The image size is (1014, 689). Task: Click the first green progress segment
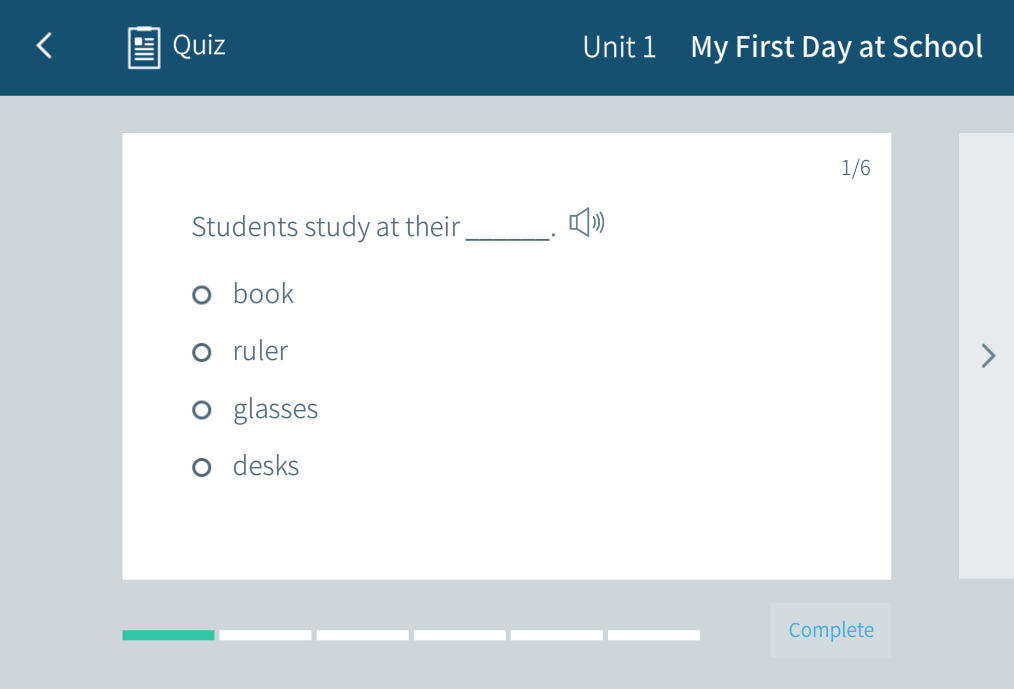168,635
